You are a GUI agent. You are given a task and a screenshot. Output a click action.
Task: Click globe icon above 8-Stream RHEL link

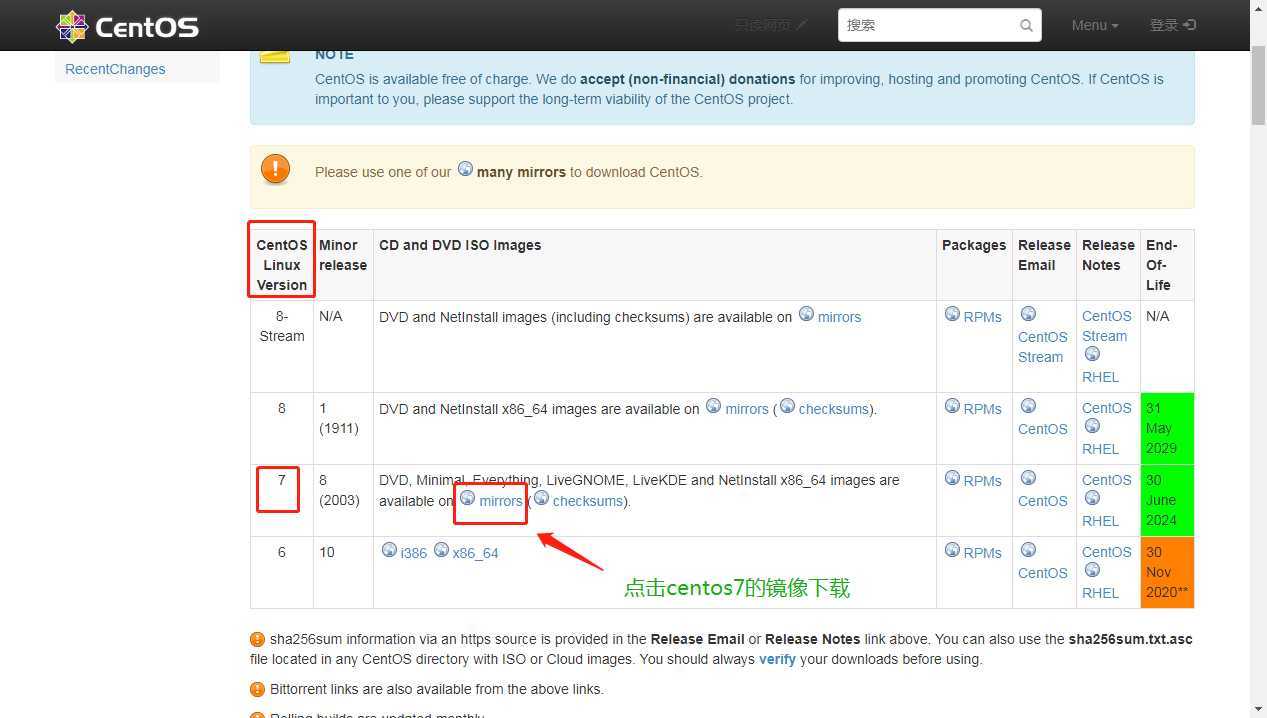(x=1092, y=354)
